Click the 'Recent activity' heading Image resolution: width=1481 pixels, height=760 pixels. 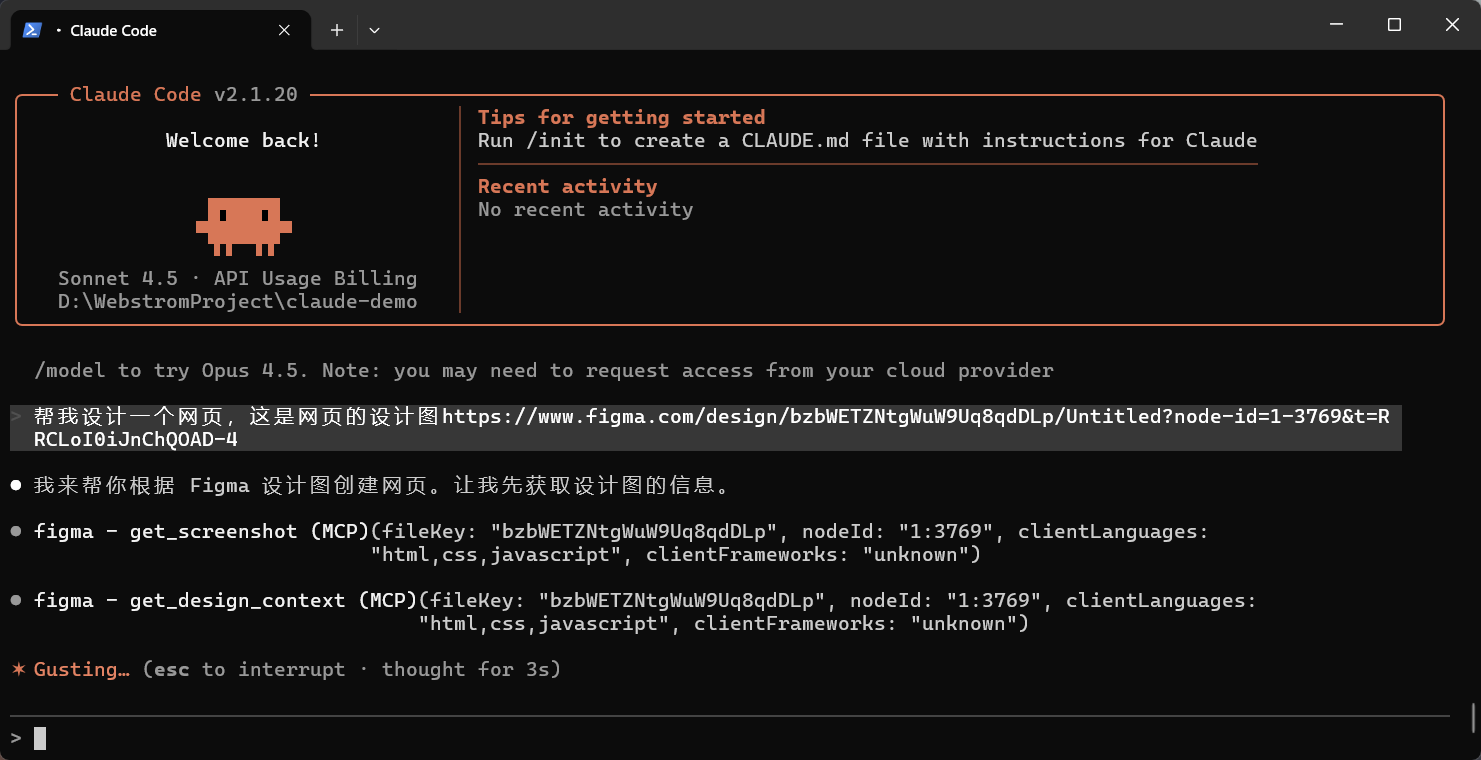(567, 186)
